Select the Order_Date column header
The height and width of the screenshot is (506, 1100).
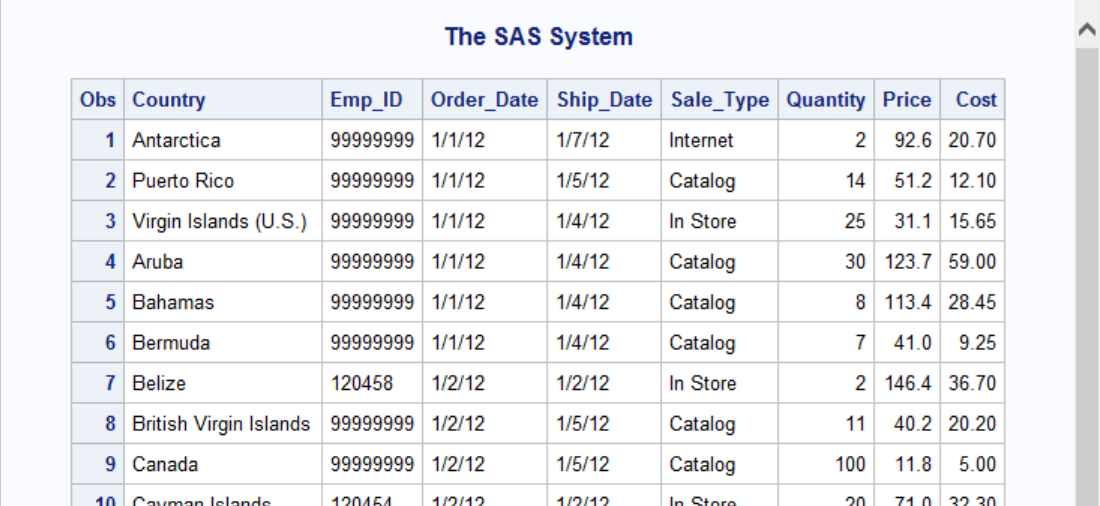coord(484,100)
